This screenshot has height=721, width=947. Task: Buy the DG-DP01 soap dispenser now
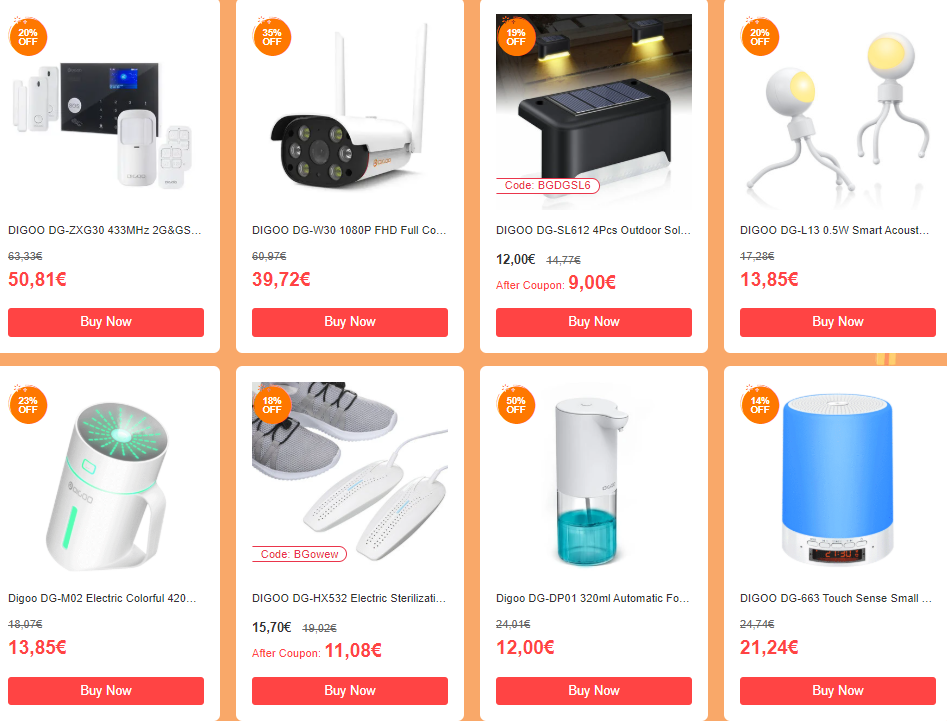point(594,690)
